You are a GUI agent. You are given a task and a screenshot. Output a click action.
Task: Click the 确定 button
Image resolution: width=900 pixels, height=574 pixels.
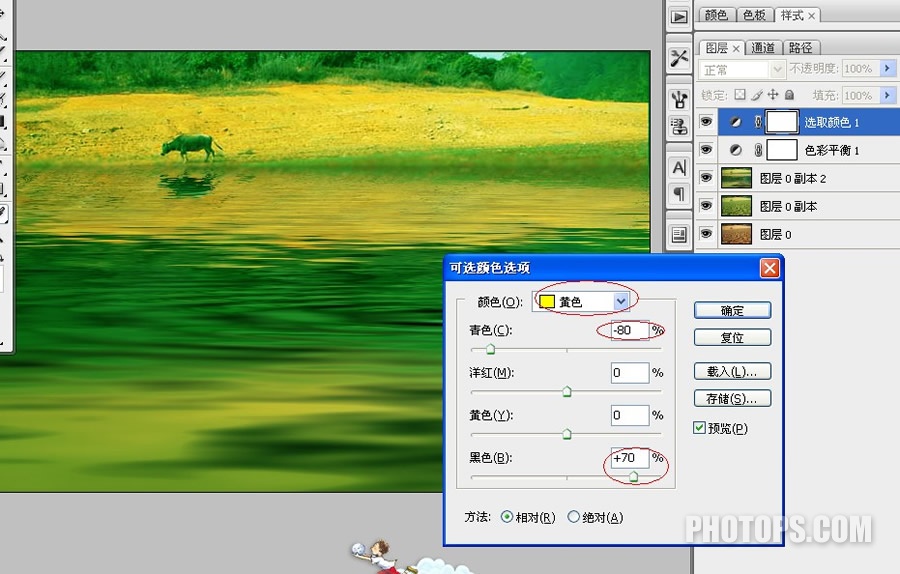tap(732, 311)
